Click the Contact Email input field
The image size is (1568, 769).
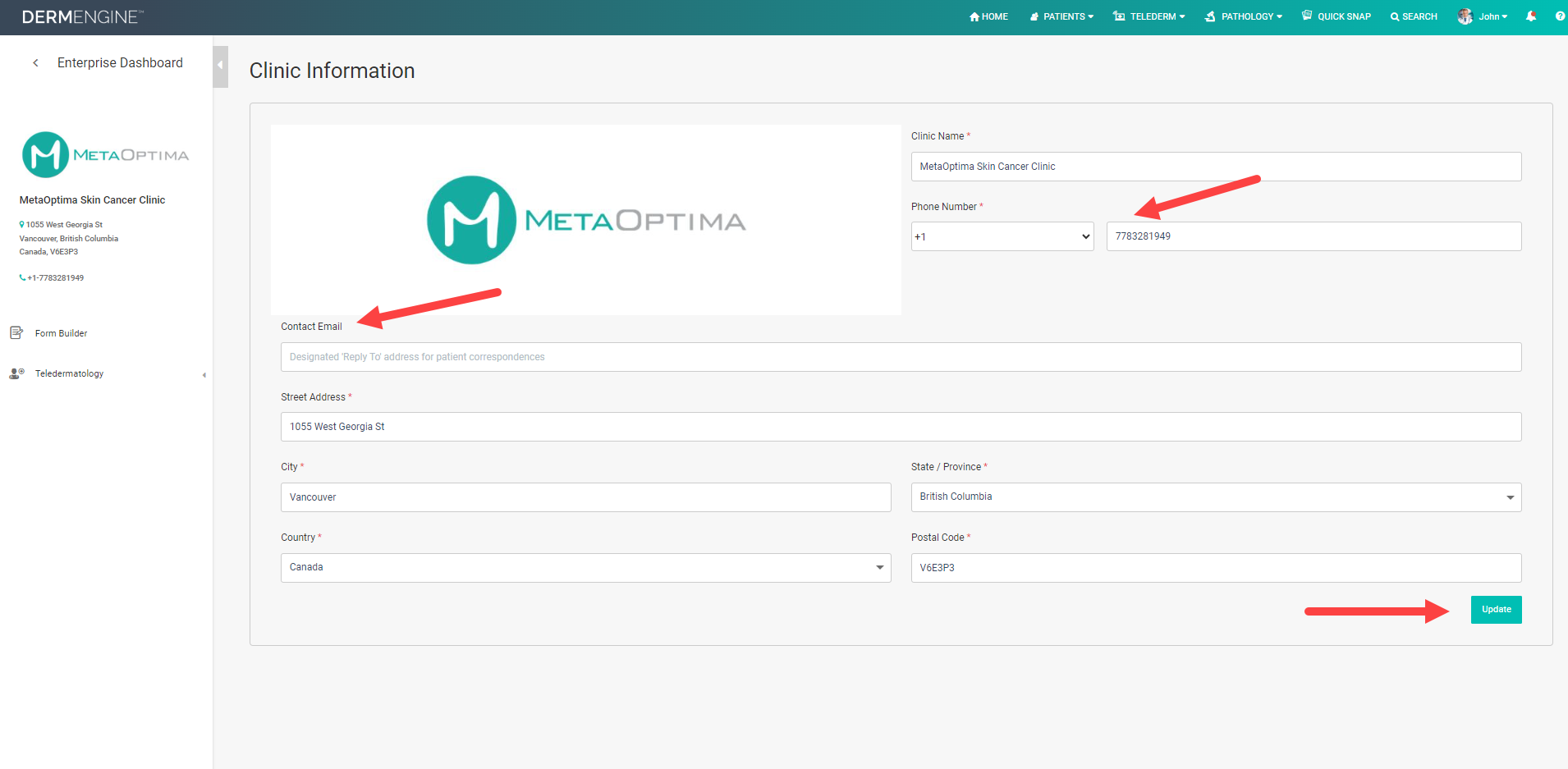(901, 357)
